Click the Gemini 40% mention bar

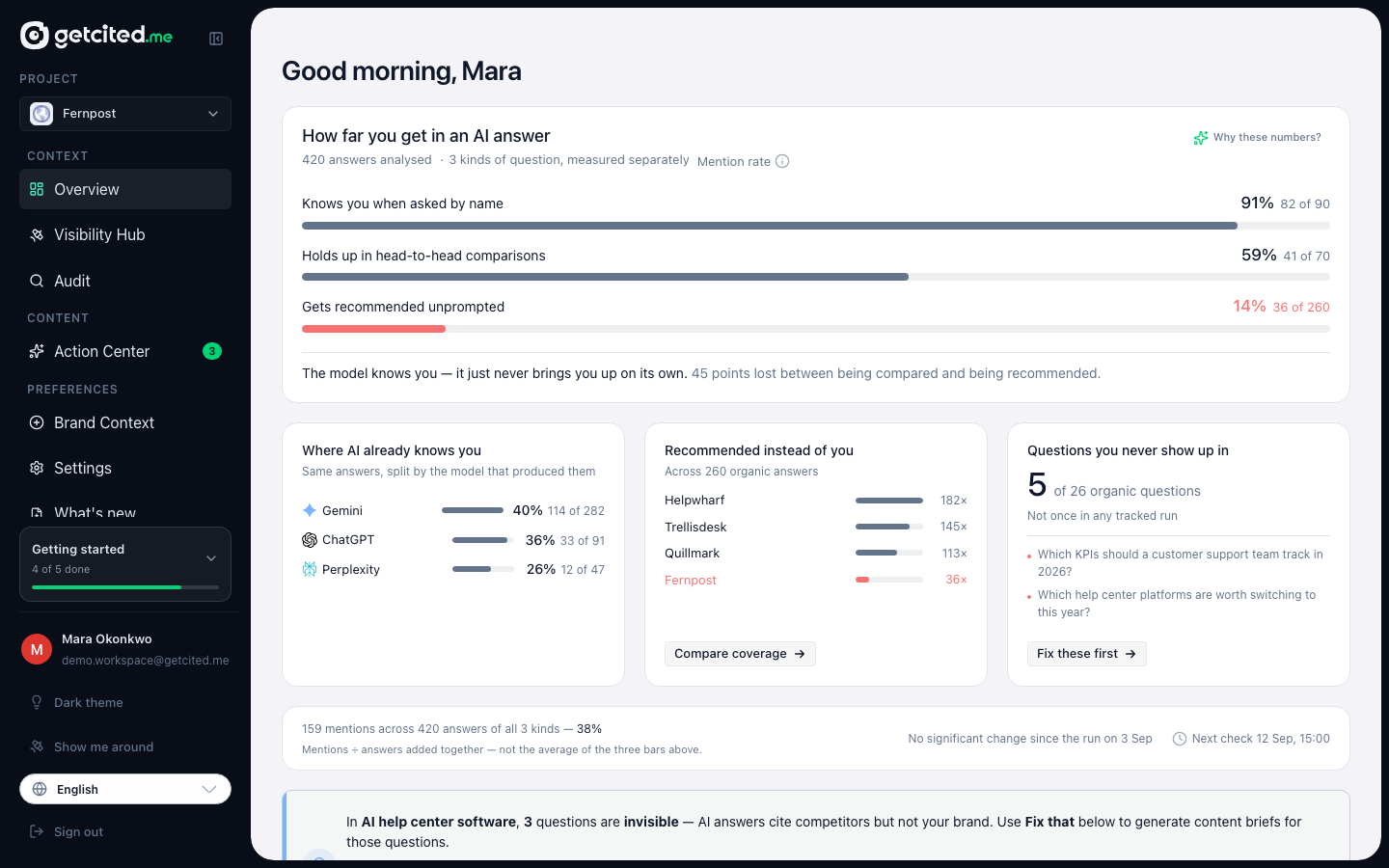point(473,510)
